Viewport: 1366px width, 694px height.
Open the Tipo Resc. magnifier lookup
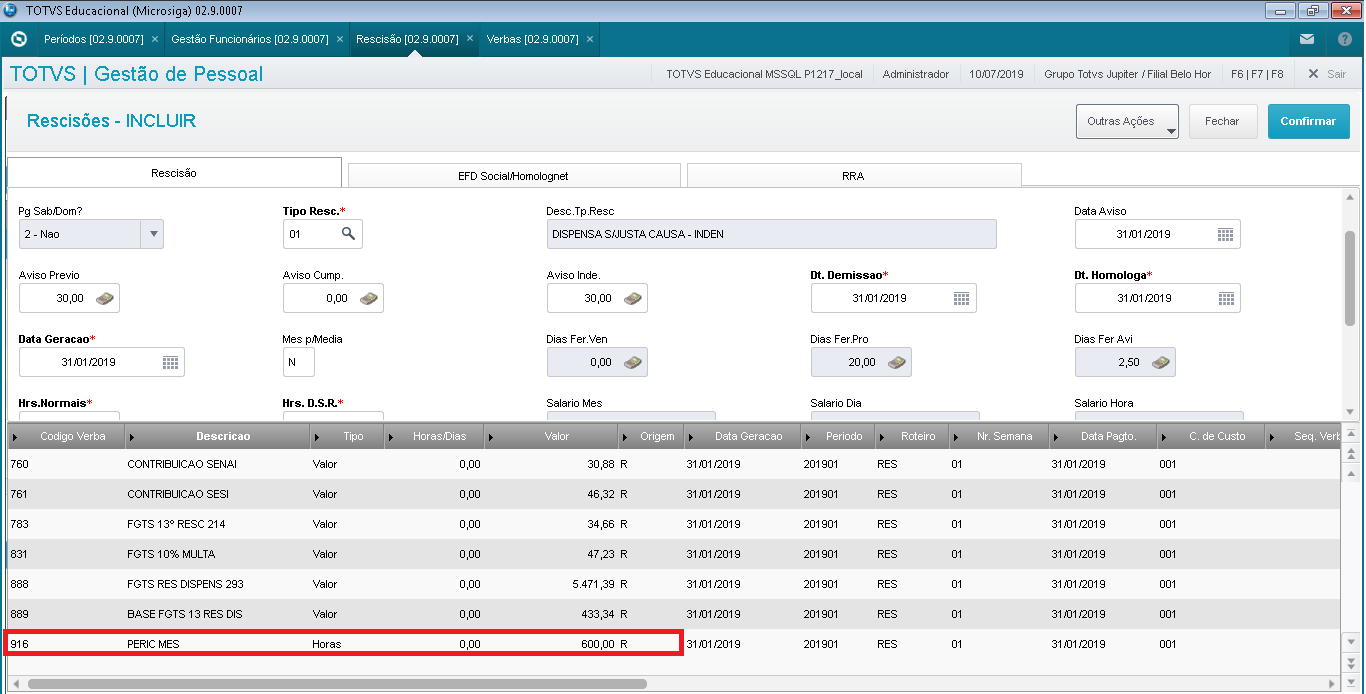click(x=348, y=234)
